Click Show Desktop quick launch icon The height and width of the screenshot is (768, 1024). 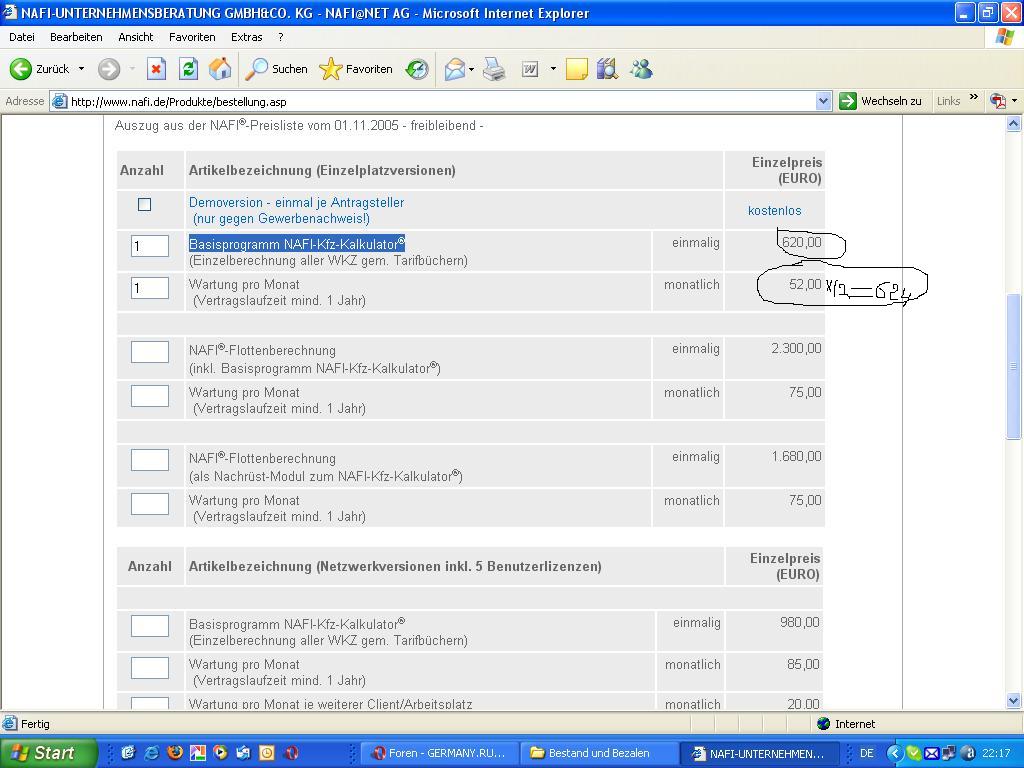click(x=128, y=753)
